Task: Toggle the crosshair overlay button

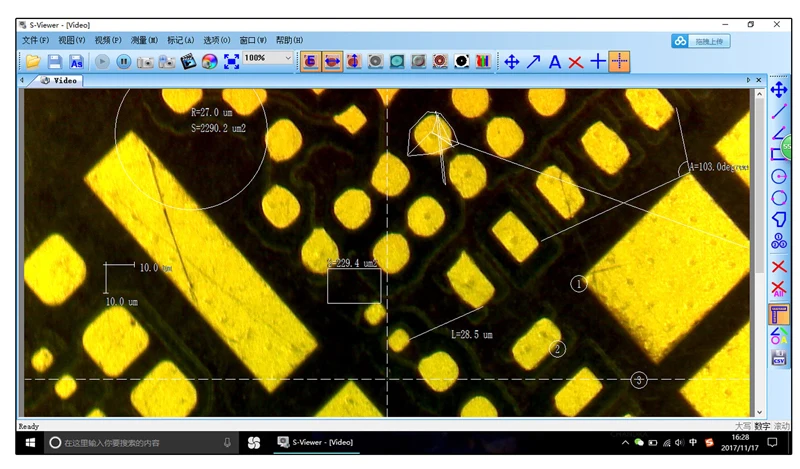Action: pos(619,62)
